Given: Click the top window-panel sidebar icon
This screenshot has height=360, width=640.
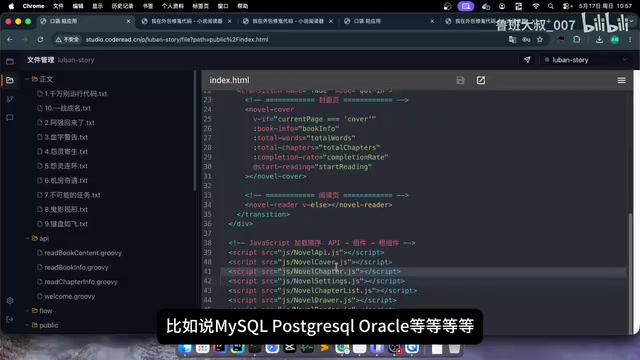Looking at the screenshot, I should pos(10,61).
